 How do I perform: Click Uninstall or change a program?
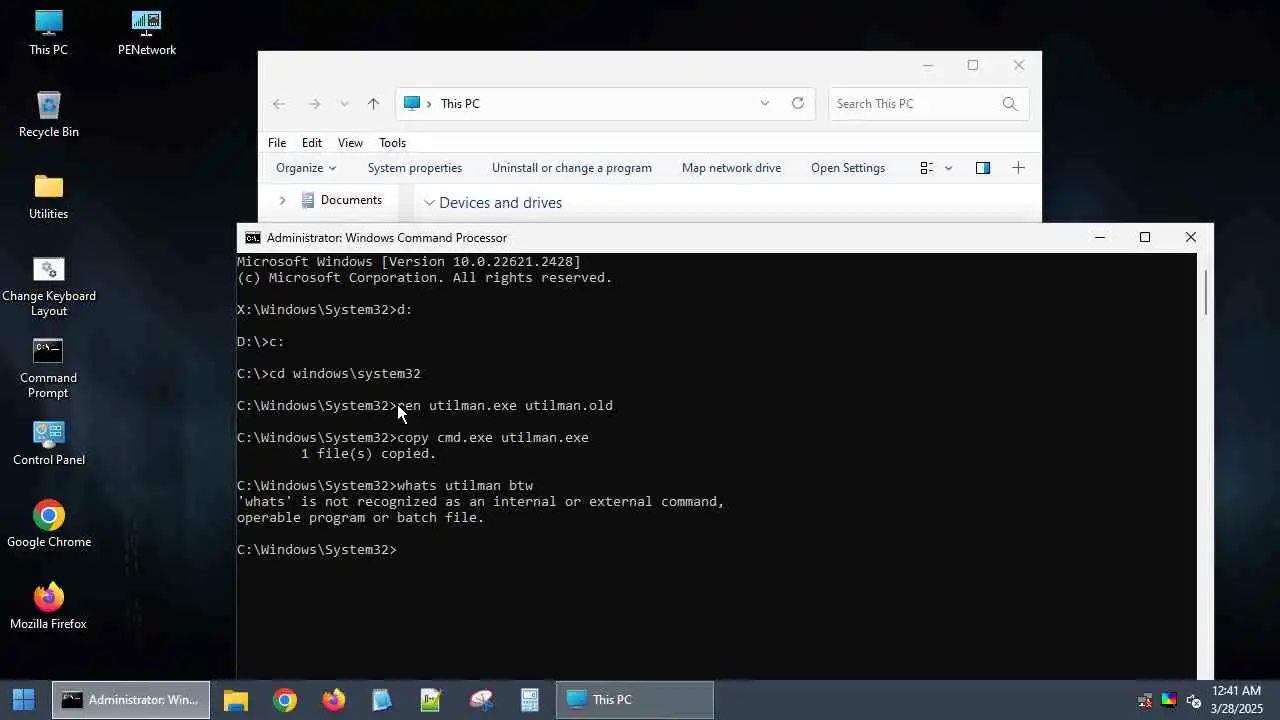coord(572,168)
